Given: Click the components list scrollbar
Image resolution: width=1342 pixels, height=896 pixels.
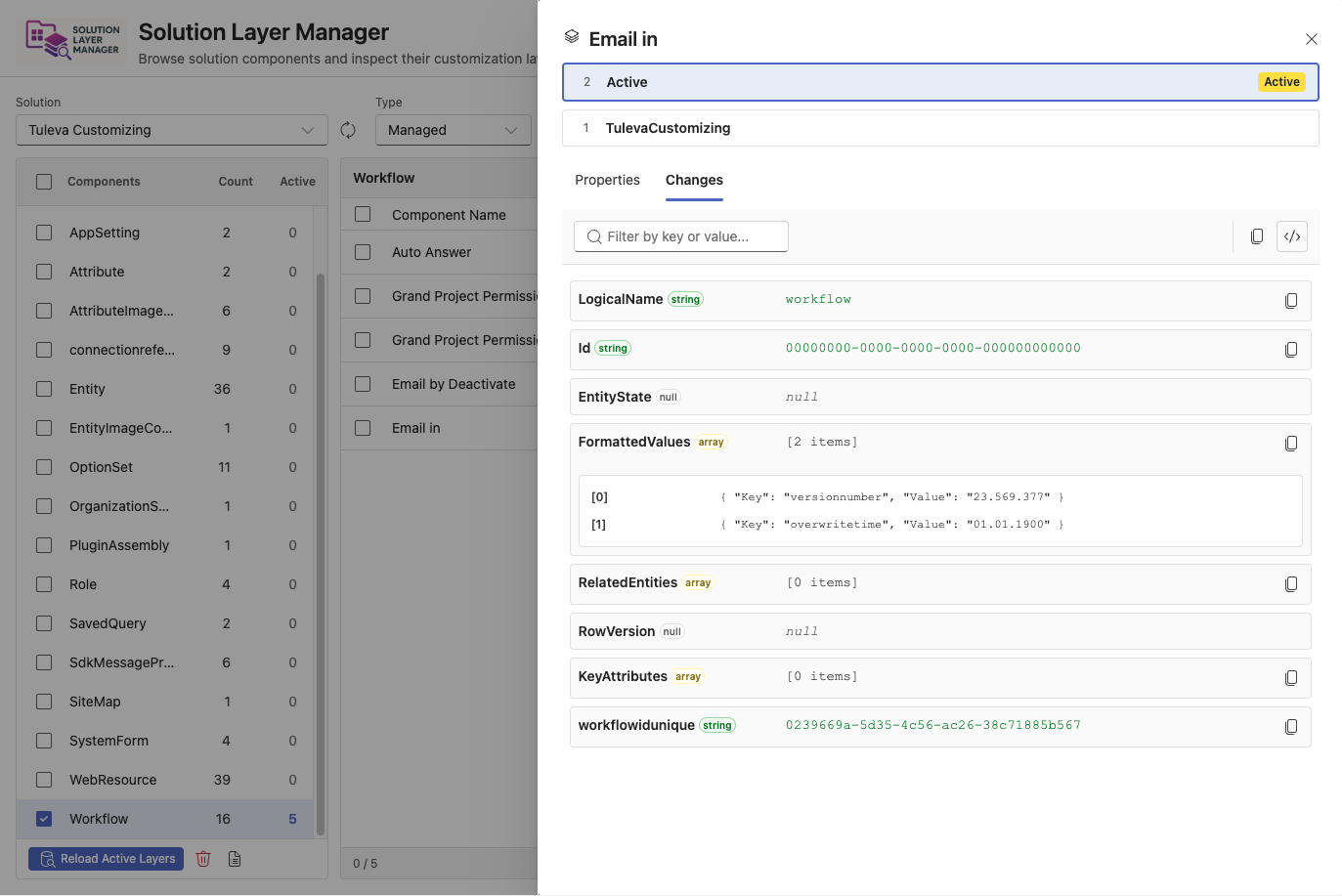Looking at the screenshot, I should [x=320, y=552].
